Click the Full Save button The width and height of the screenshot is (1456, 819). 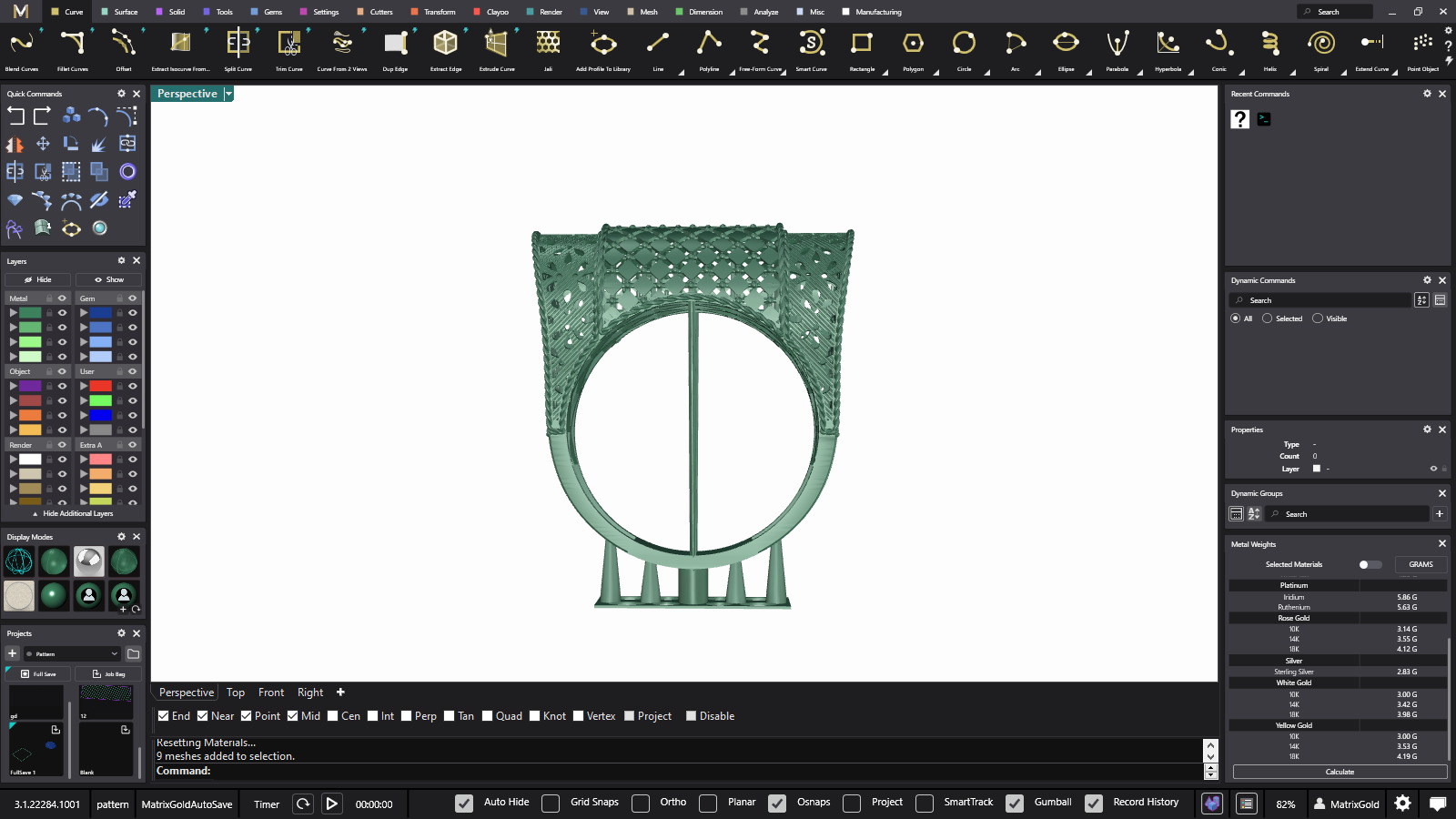[38, 674]
